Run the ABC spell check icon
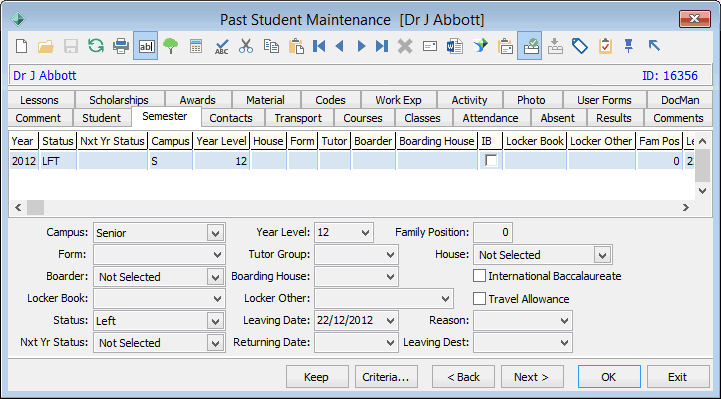Screen dimensions: 721x399 (222, 46)
